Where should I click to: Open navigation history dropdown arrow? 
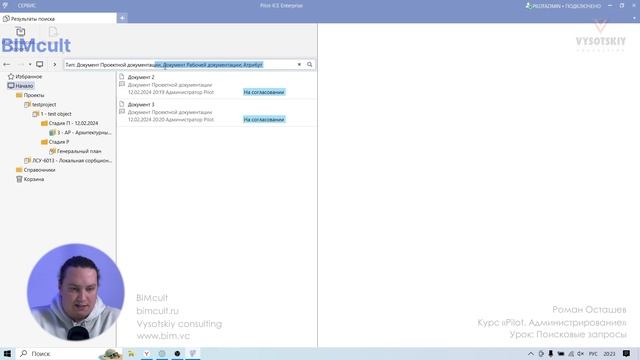30,64
